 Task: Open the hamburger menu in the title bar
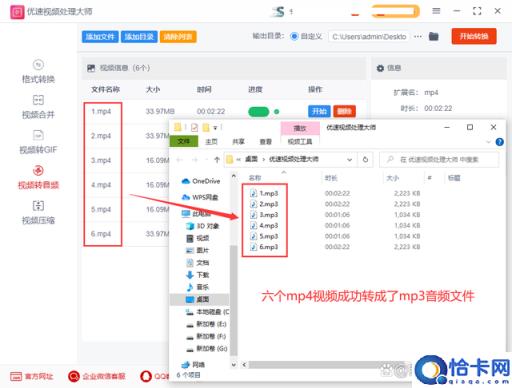[x=436, y=11]
